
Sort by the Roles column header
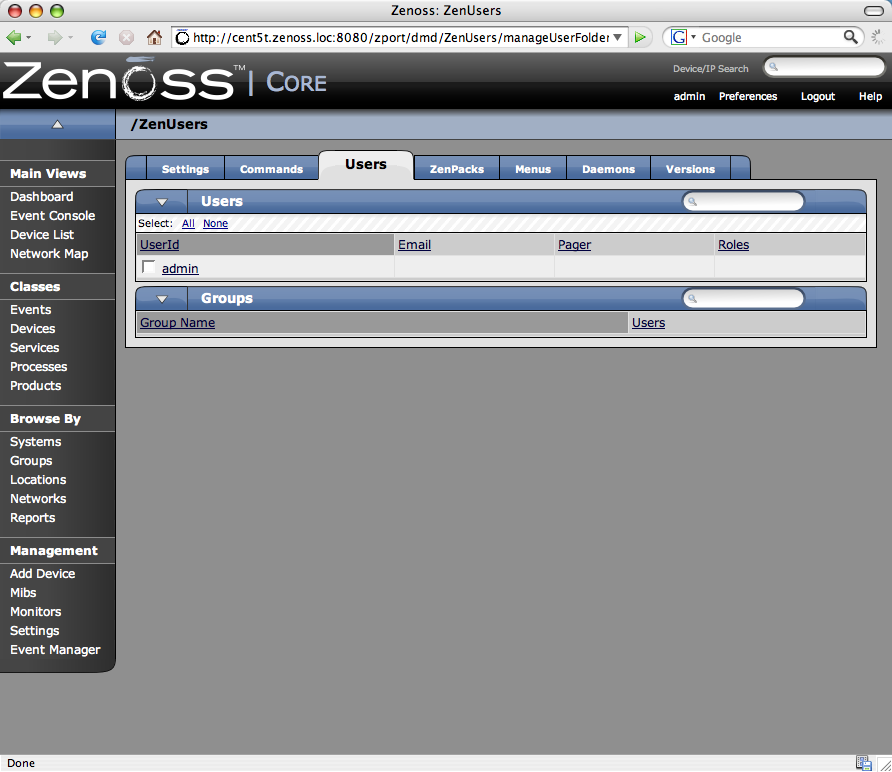[x=733, y=245]
